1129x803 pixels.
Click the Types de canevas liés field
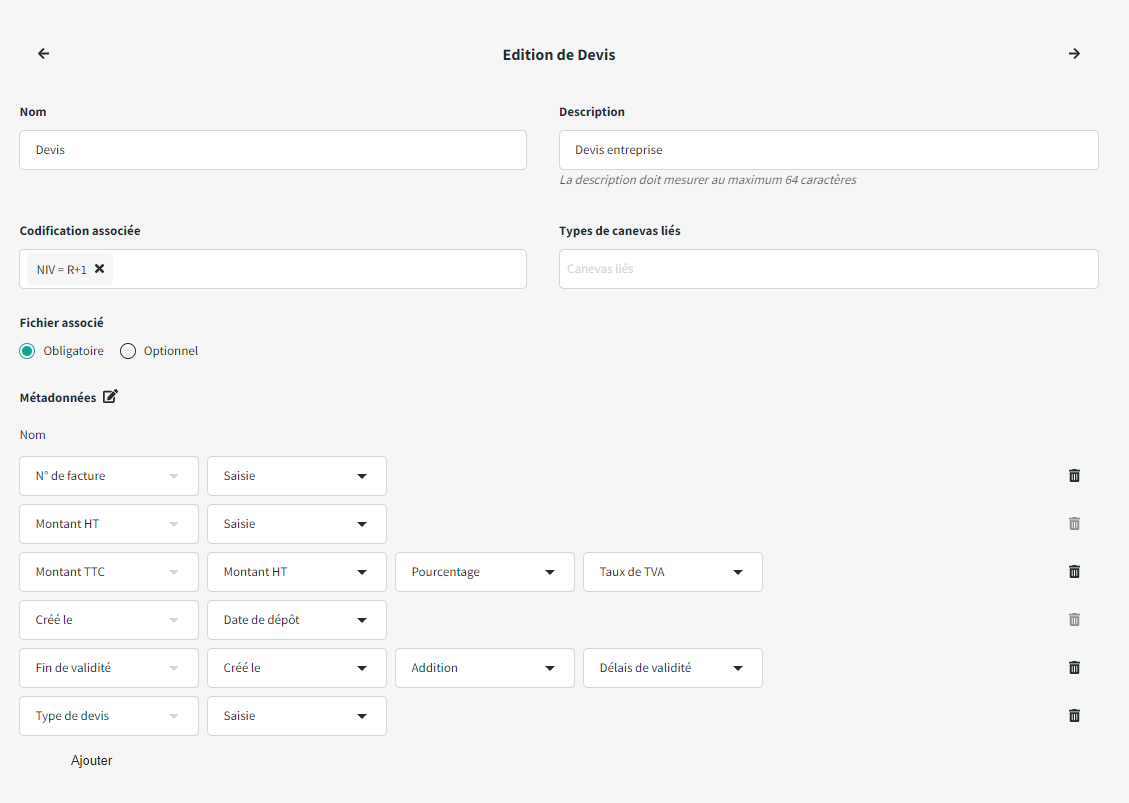point(828,269)
